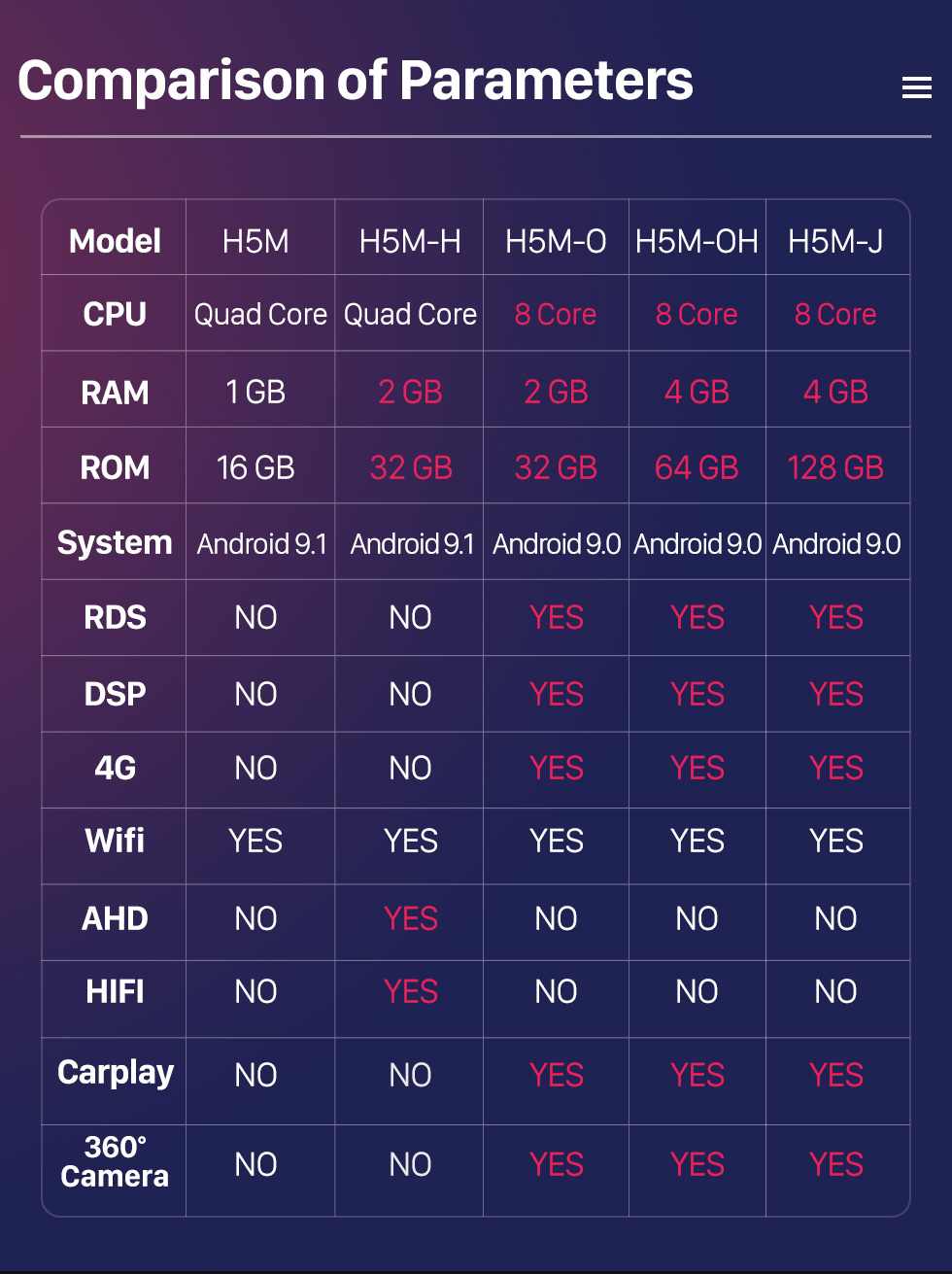The height and width of the screenshot is (1274, 952).
Task: Open the hamburger menu icon
Action: pos(916,87)
